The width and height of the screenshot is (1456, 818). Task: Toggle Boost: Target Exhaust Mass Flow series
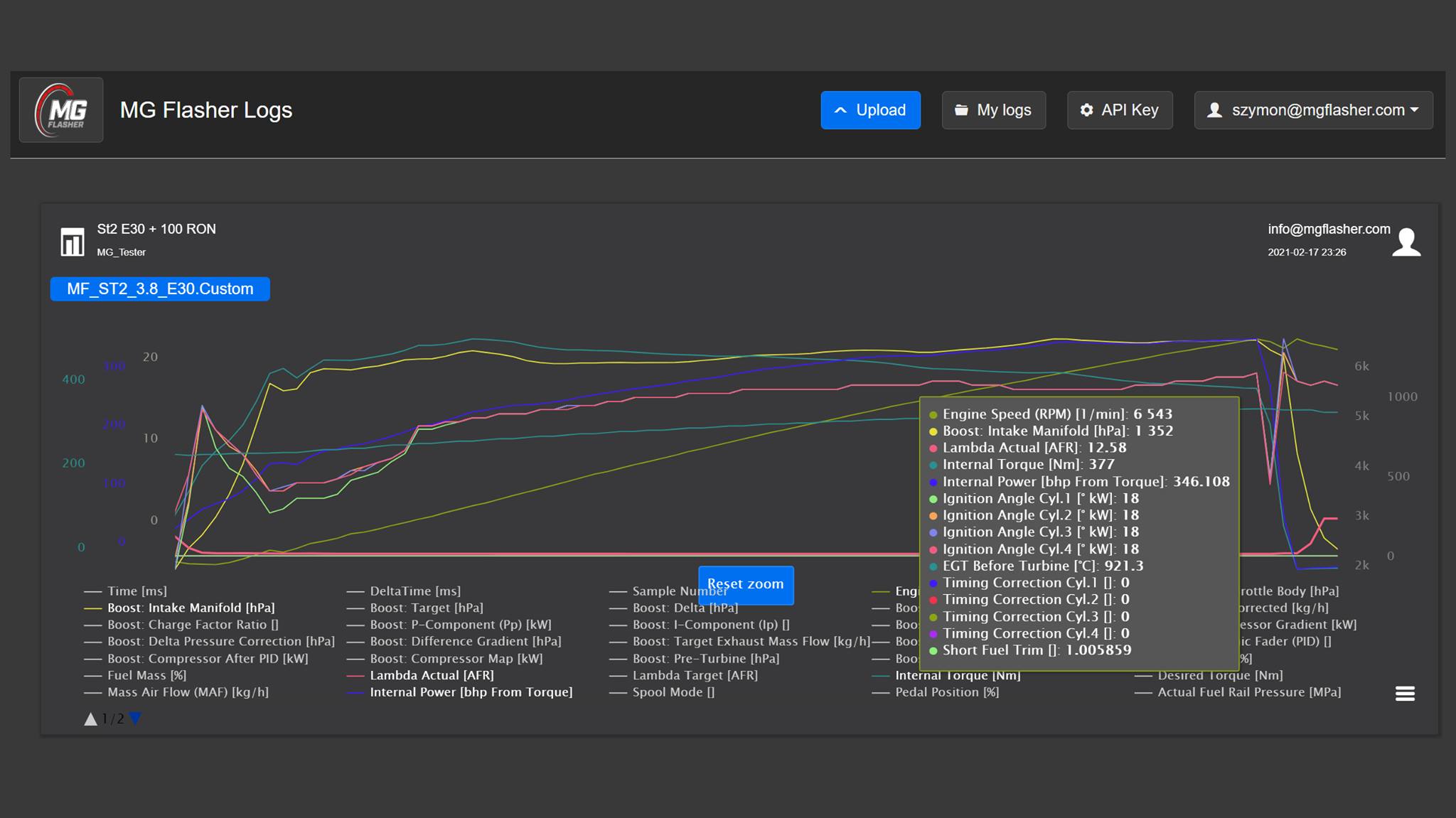(x=740, y=642)
